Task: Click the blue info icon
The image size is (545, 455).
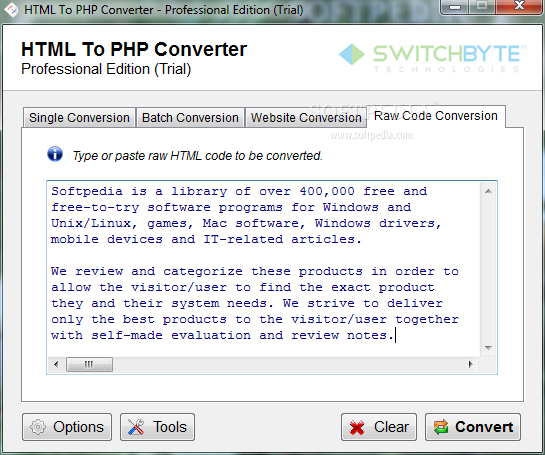Action: 55,154
